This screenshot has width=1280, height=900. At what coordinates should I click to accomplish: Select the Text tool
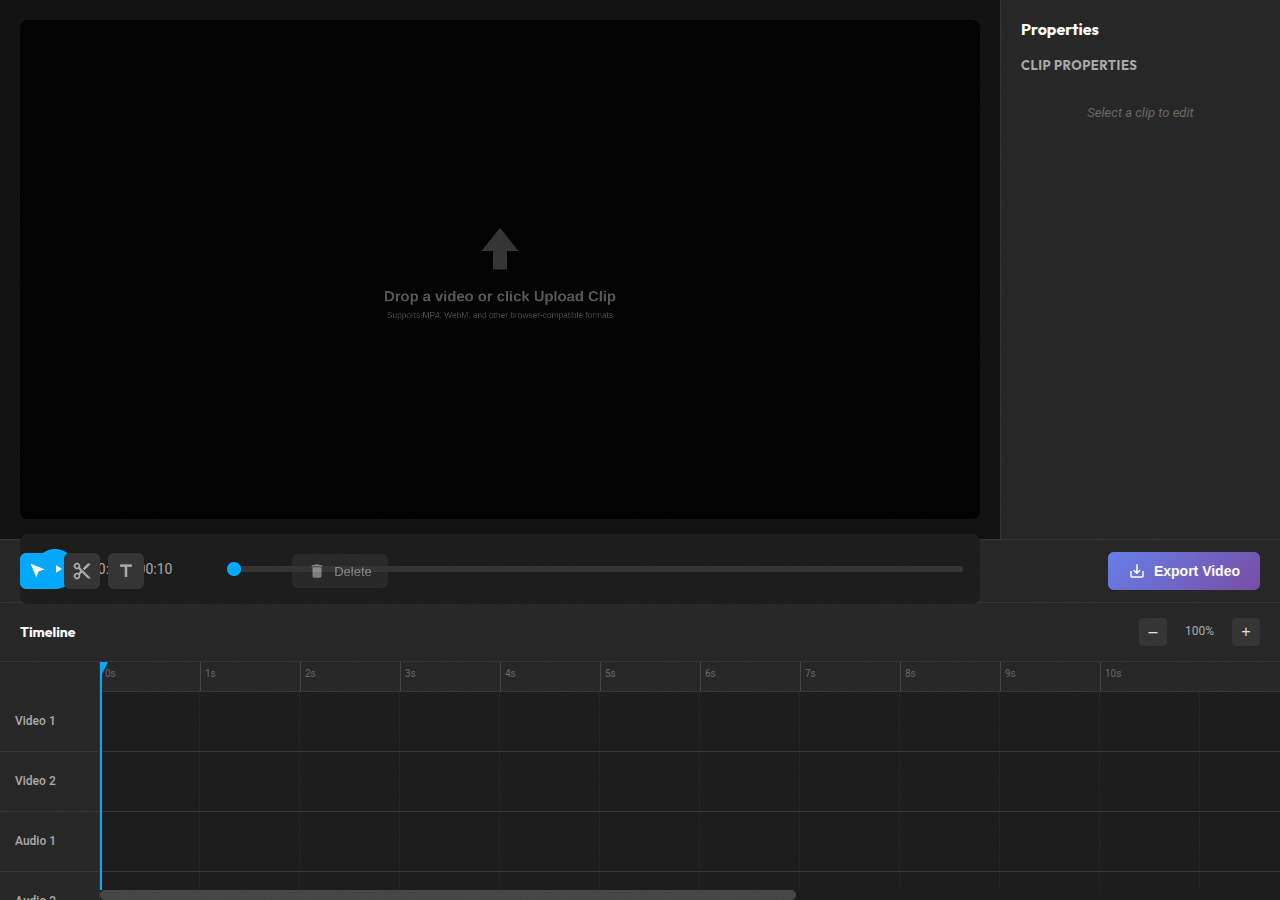[125, 570]
